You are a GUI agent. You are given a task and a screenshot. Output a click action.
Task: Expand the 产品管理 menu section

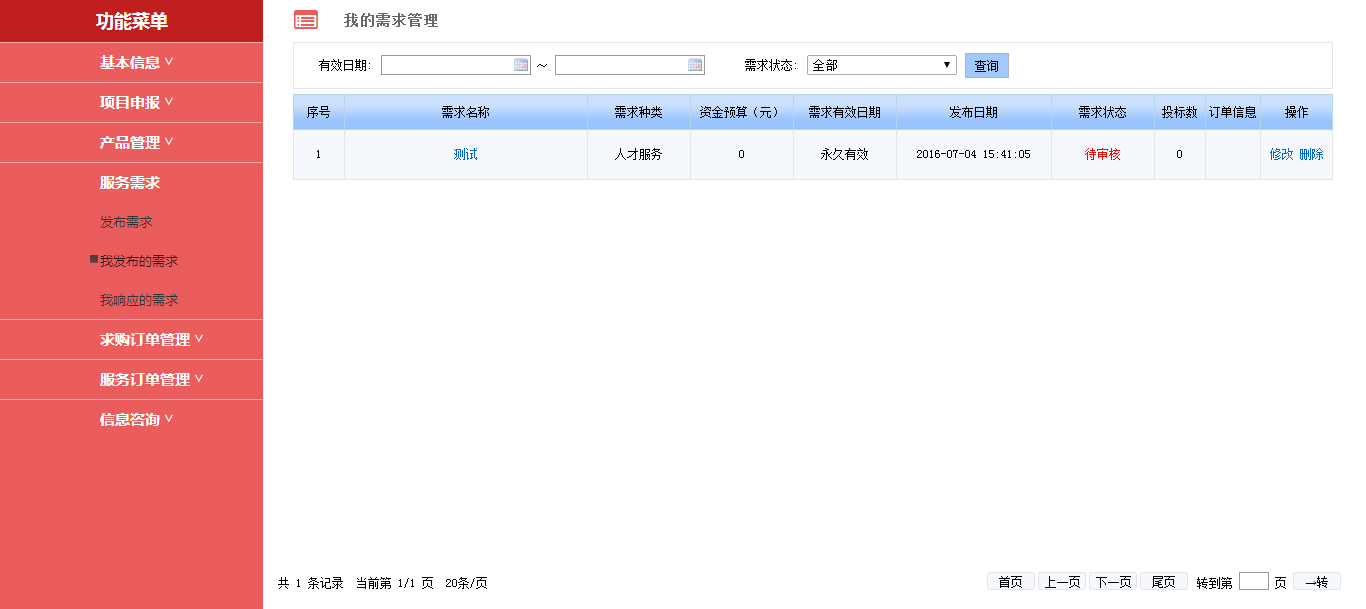click(x=136, y=142)
